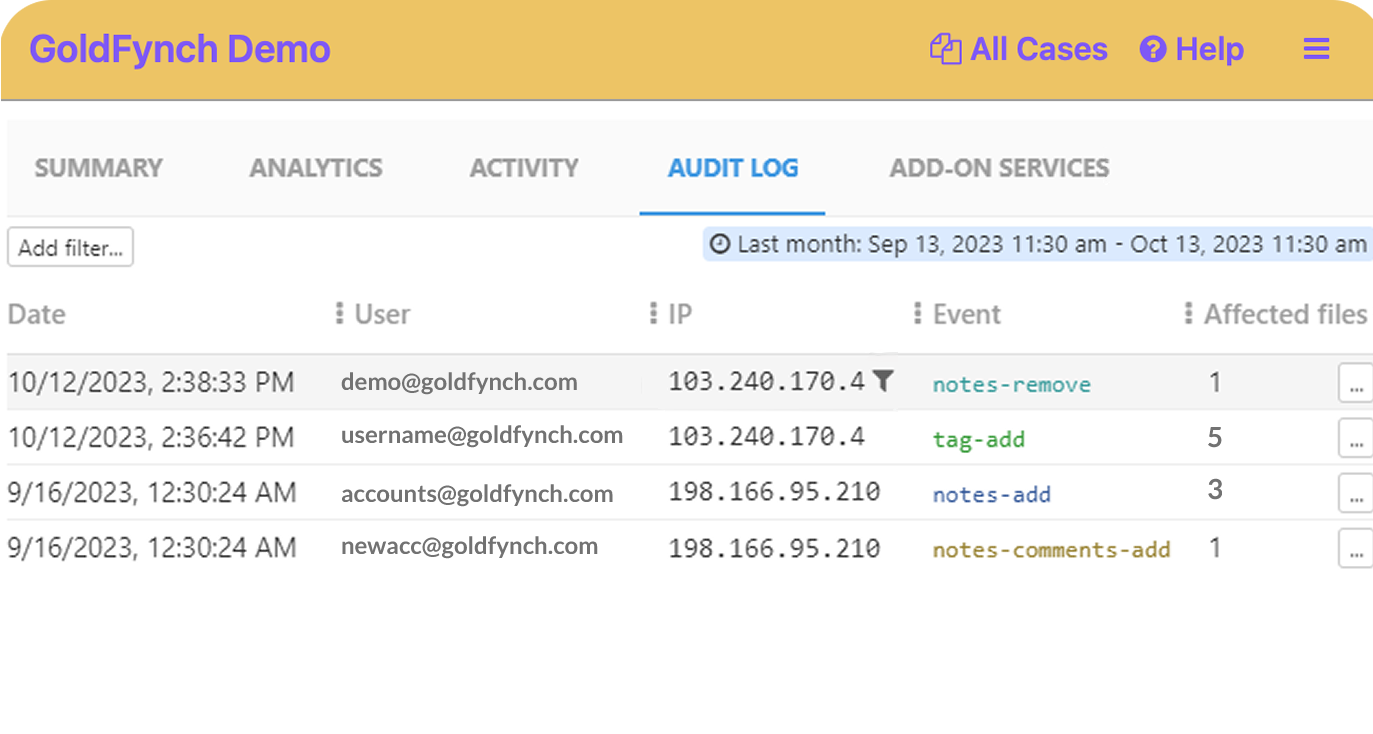Open User column options dots
The image size is (1373, 734).
point(340,314)
